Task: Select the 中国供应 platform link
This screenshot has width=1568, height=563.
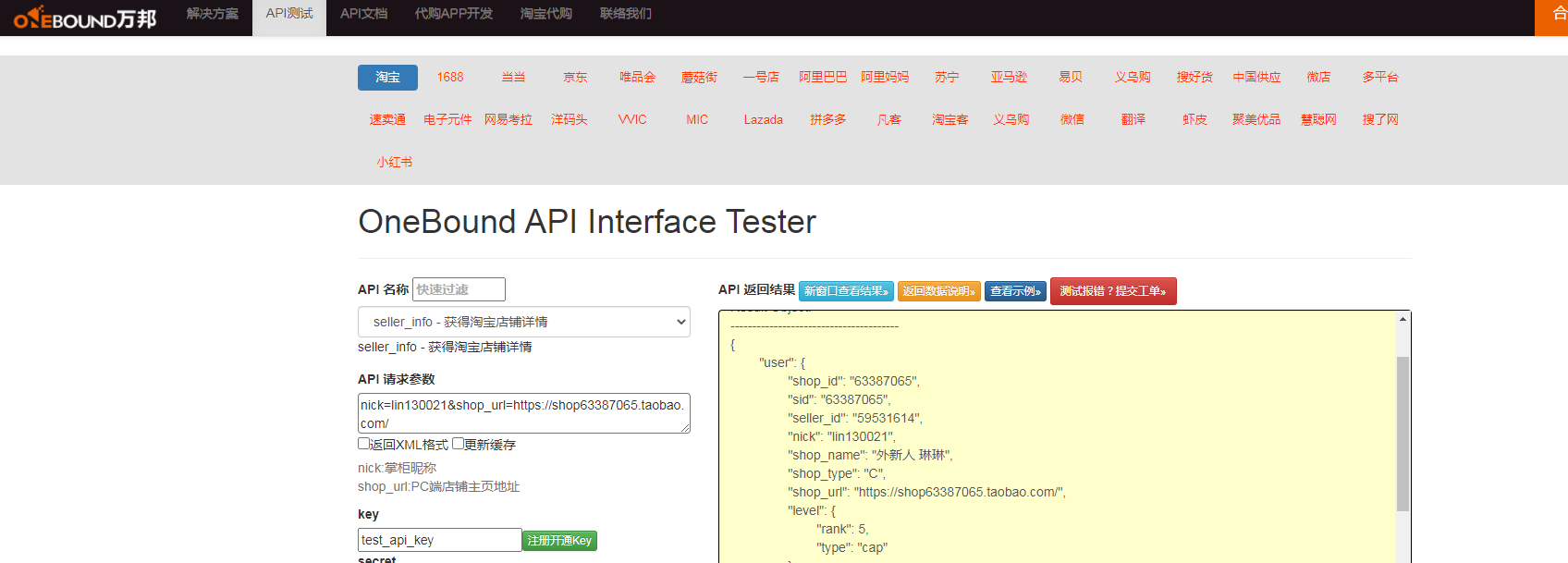Action: pos(1256,78)
